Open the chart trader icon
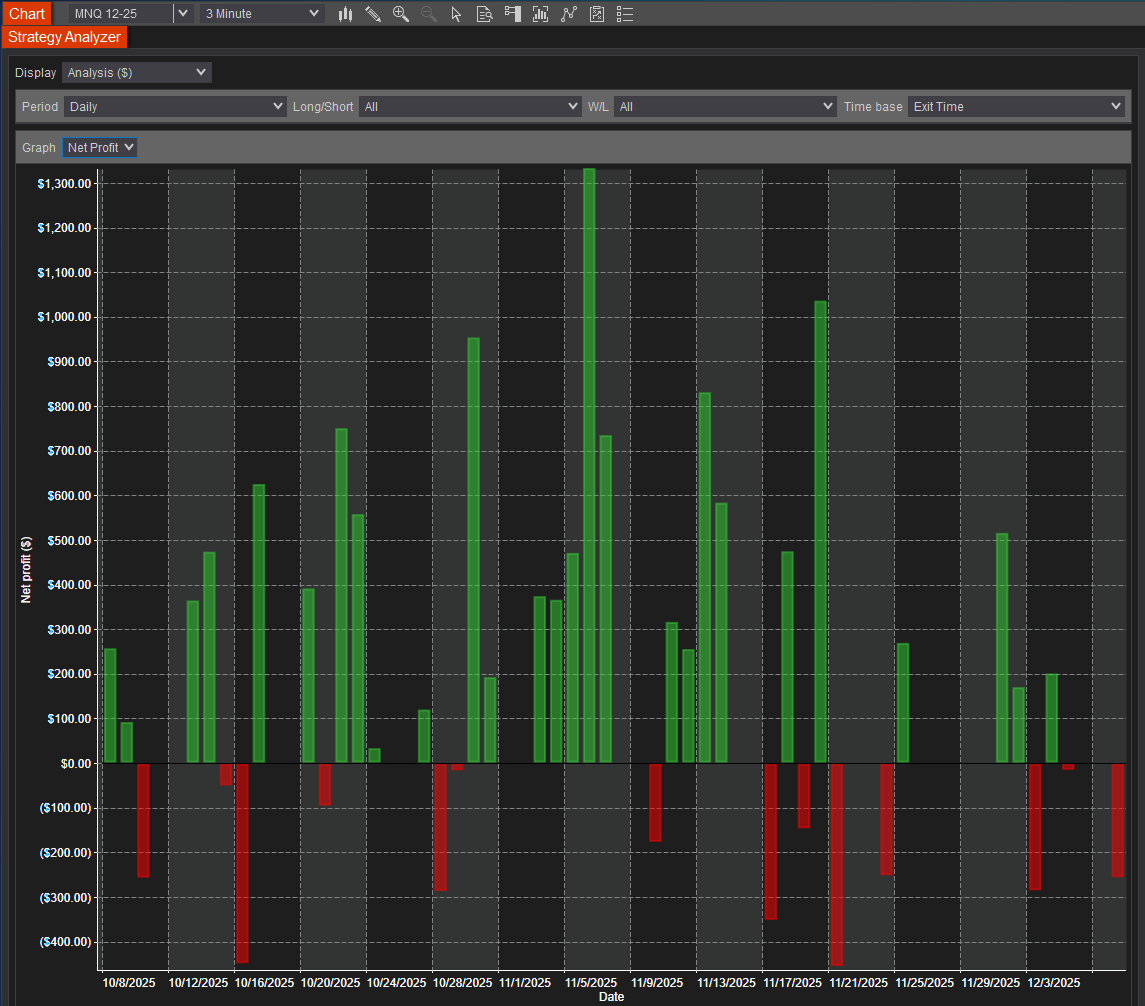Image resolution: width=1145 pixels, height=1006 pixels. pos(513,14)
